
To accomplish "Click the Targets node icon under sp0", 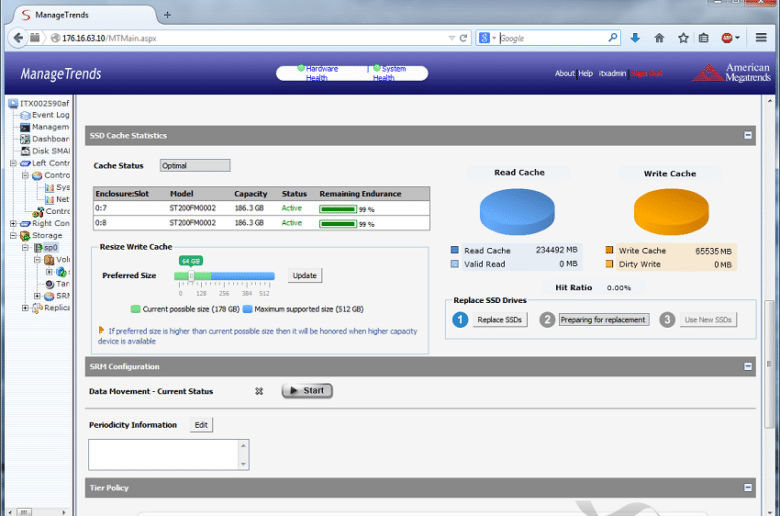I will (x=49, y=284).
